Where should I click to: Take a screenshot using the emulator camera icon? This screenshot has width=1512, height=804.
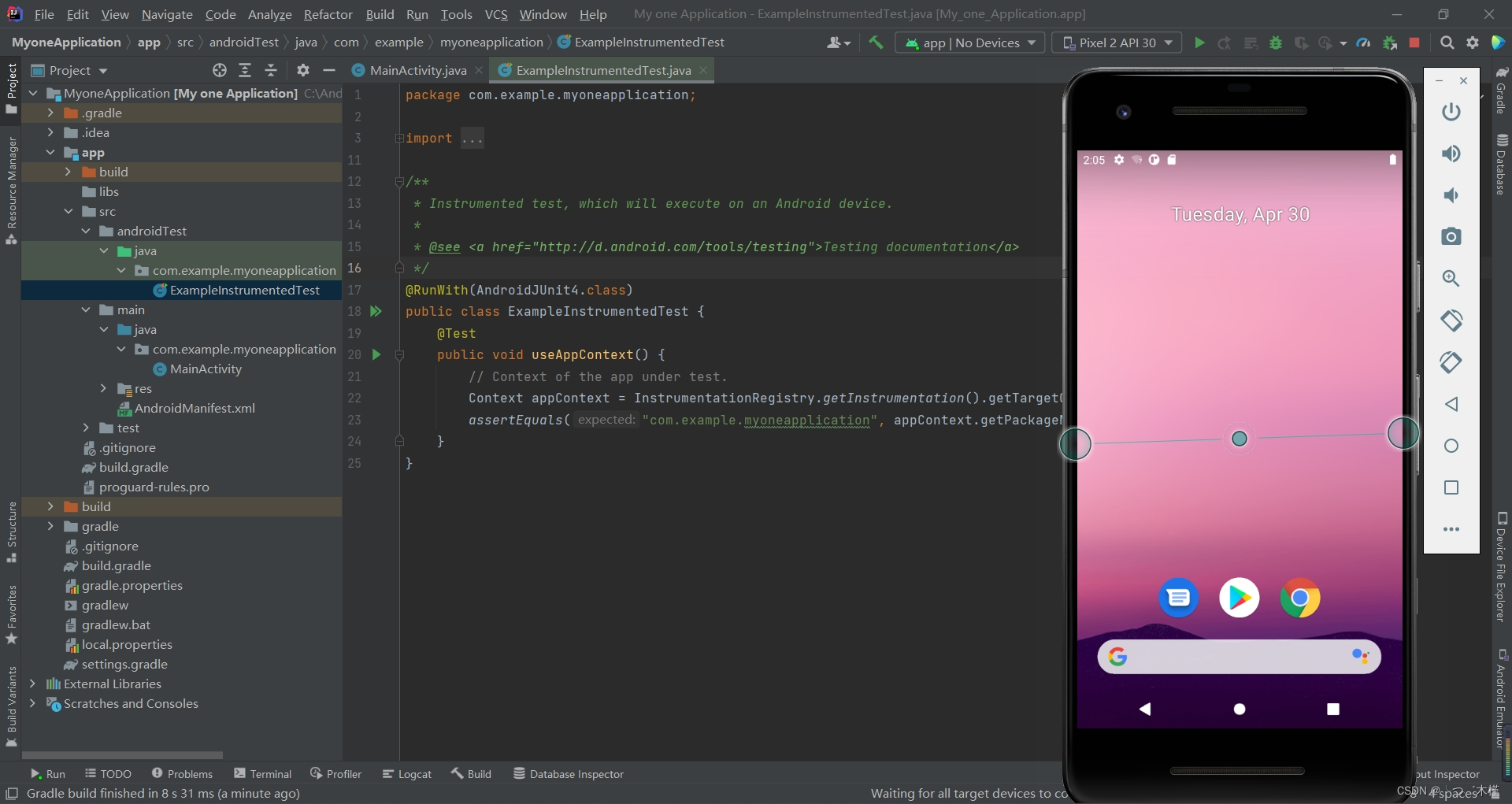[1451, 236]
